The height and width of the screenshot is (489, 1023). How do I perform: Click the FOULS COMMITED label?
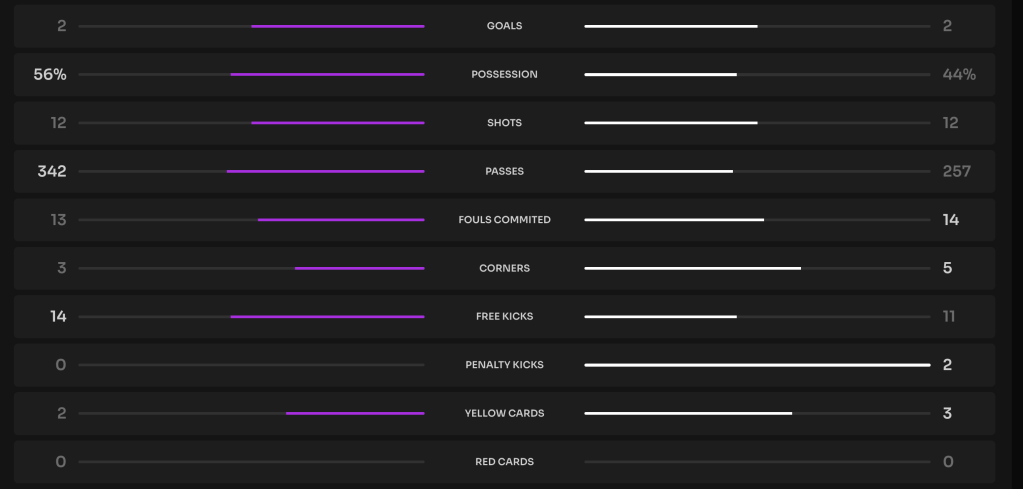[504, 220]
